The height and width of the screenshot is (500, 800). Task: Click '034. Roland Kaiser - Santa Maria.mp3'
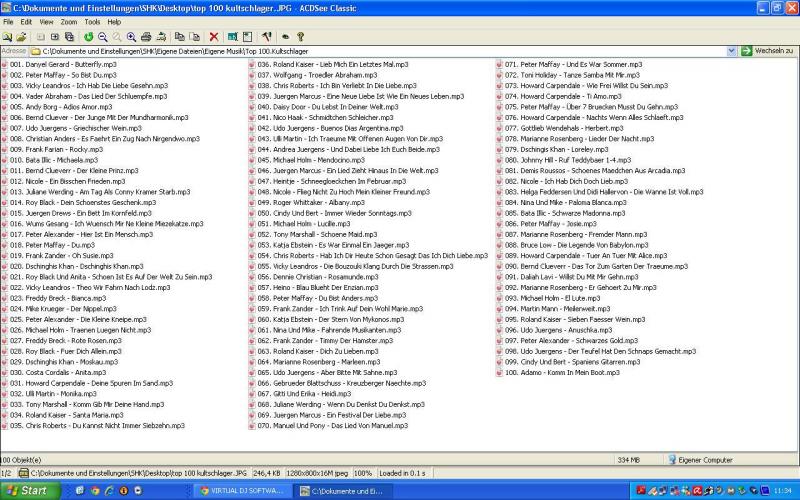(66, 415)
